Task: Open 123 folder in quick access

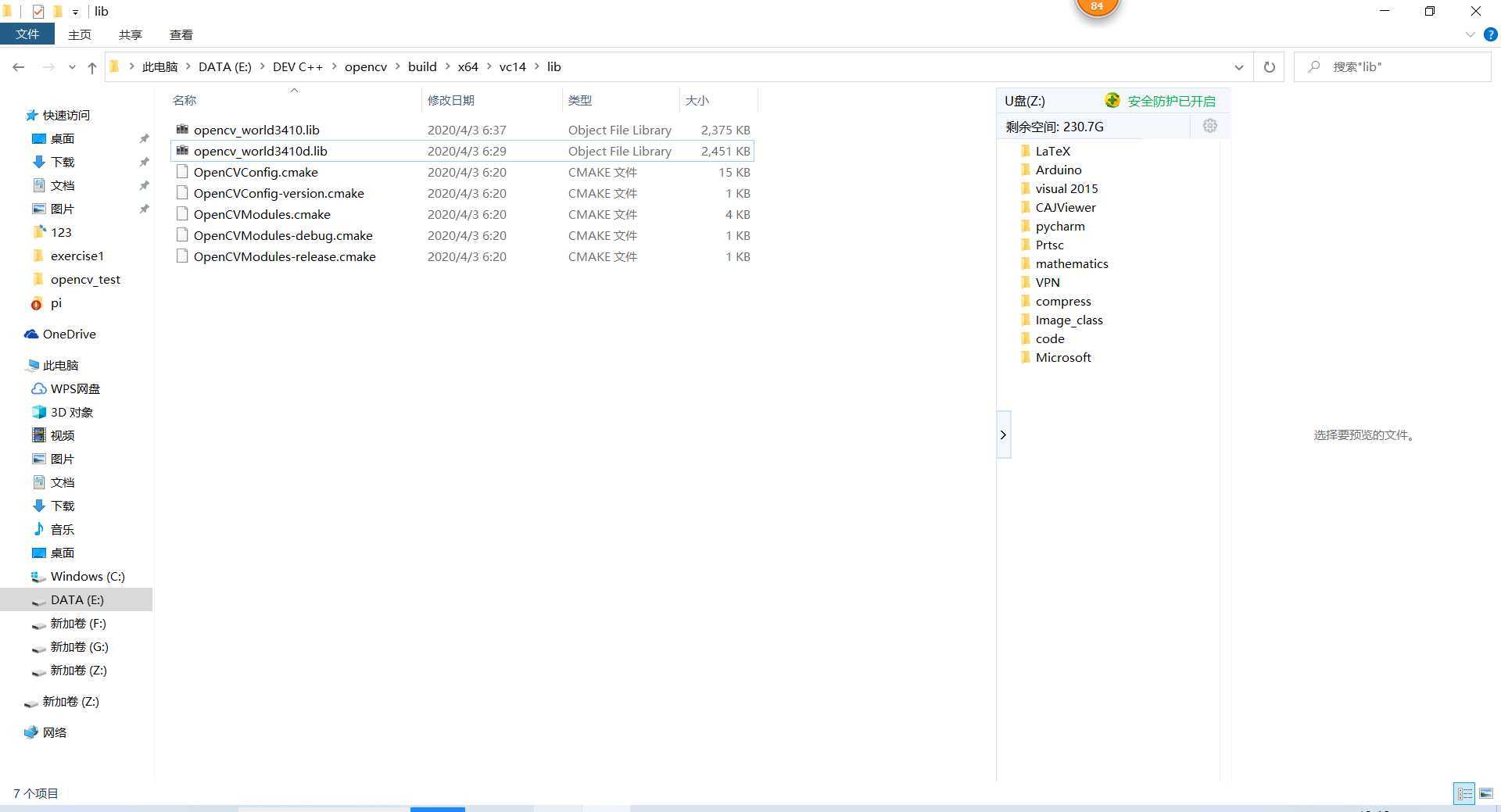Action: point(61,232)
